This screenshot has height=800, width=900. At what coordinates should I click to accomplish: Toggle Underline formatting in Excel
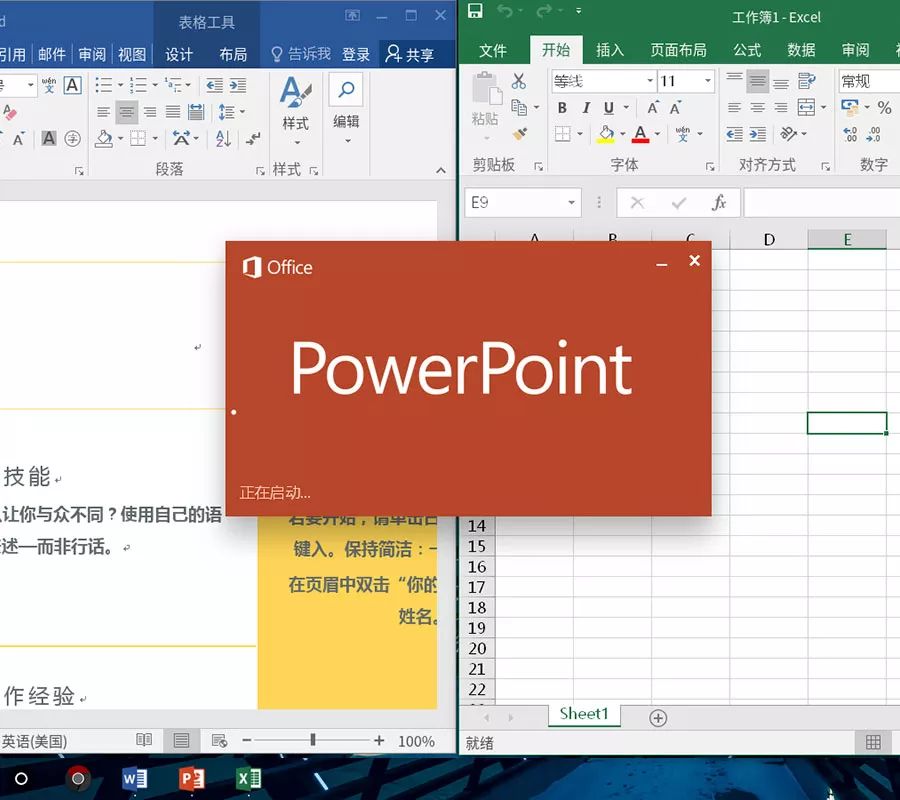click(608, 107)
